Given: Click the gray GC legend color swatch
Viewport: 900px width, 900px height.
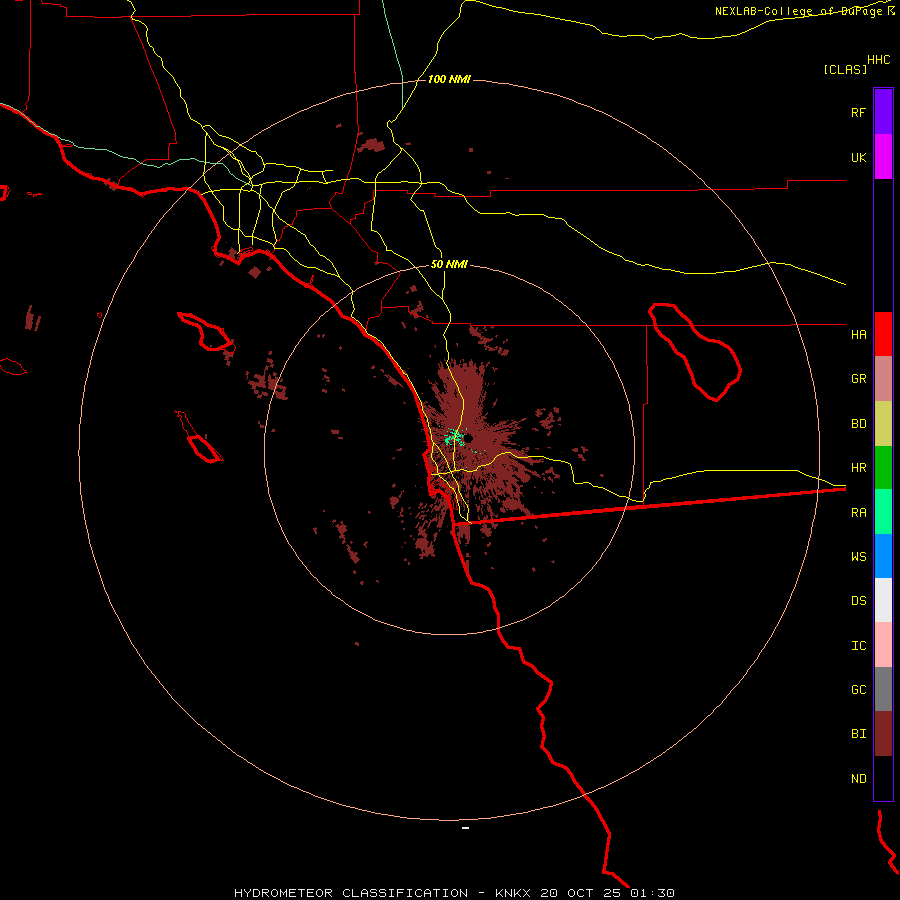Looking at the screenshot, I should [883, 689].
